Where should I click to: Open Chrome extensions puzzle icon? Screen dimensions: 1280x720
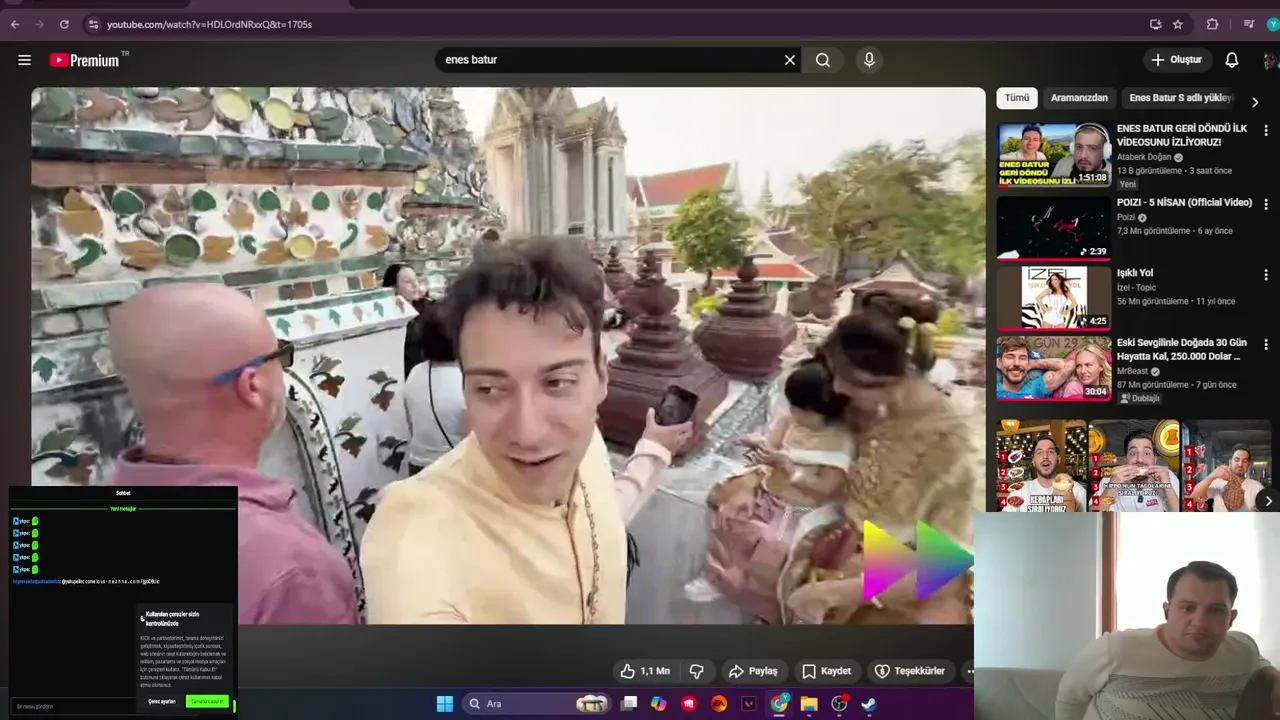coord(1213,24)
